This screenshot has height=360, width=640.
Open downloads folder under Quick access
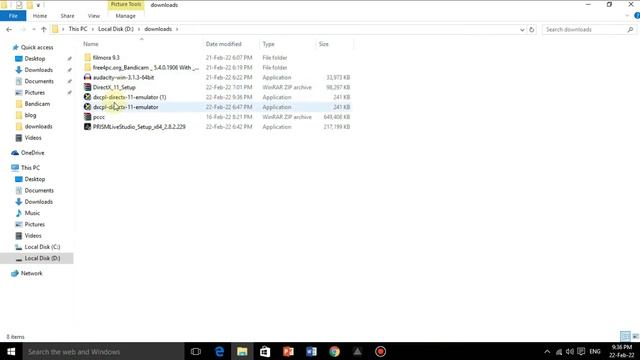click(38, 127)
